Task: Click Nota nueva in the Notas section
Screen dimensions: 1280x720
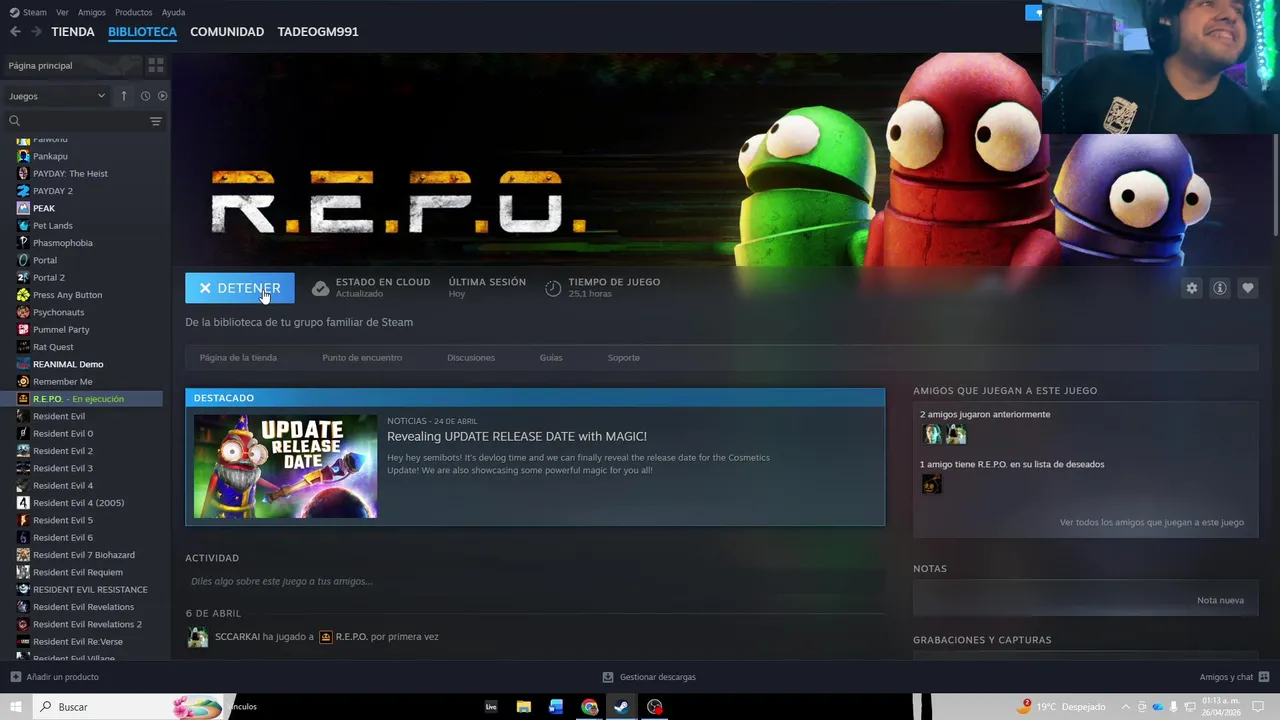Action: (x=1220, y=600)
